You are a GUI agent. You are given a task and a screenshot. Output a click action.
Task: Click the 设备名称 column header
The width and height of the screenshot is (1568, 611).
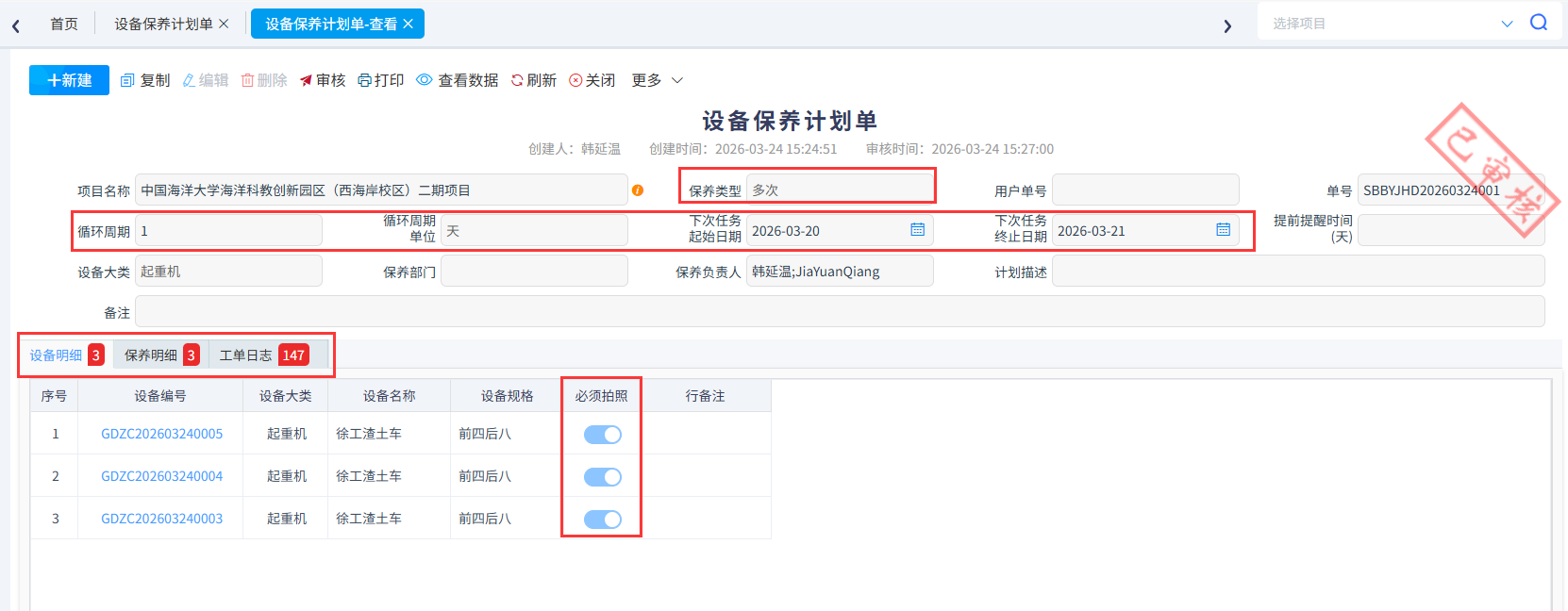coord(390,396)
